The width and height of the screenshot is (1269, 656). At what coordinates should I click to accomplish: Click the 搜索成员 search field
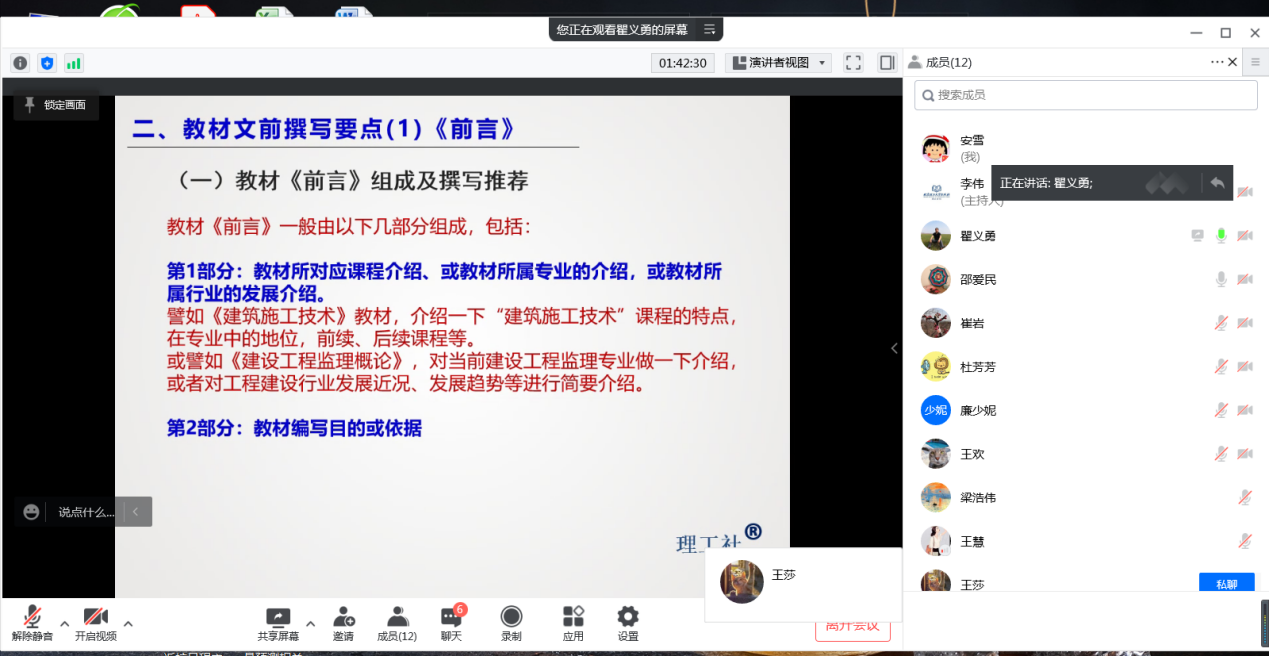pos(1085,95)
